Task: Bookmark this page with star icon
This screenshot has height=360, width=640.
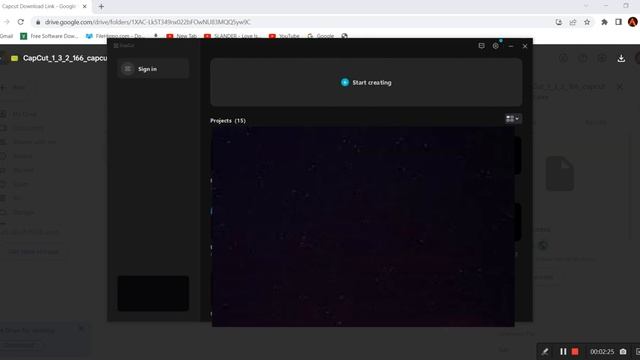Action: tap(587, 22)
